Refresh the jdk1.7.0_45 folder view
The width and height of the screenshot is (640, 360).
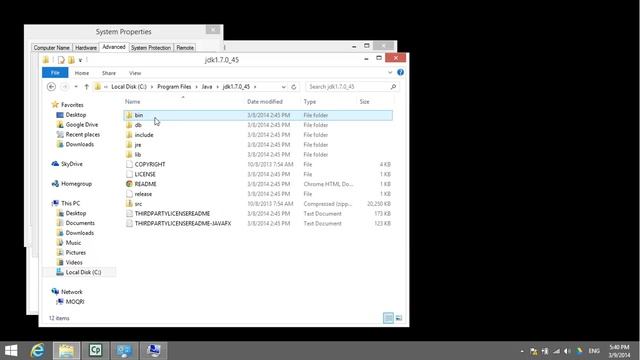293,87
